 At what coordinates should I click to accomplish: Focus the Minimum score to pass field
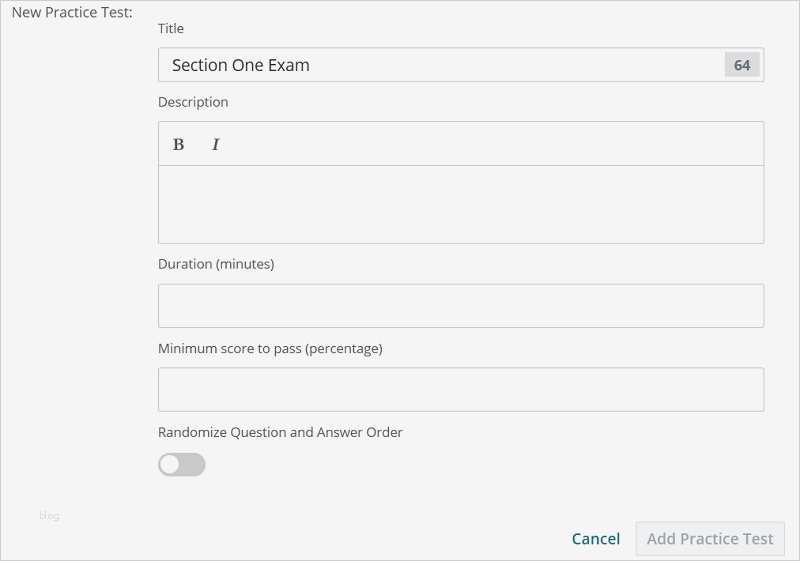460,390
